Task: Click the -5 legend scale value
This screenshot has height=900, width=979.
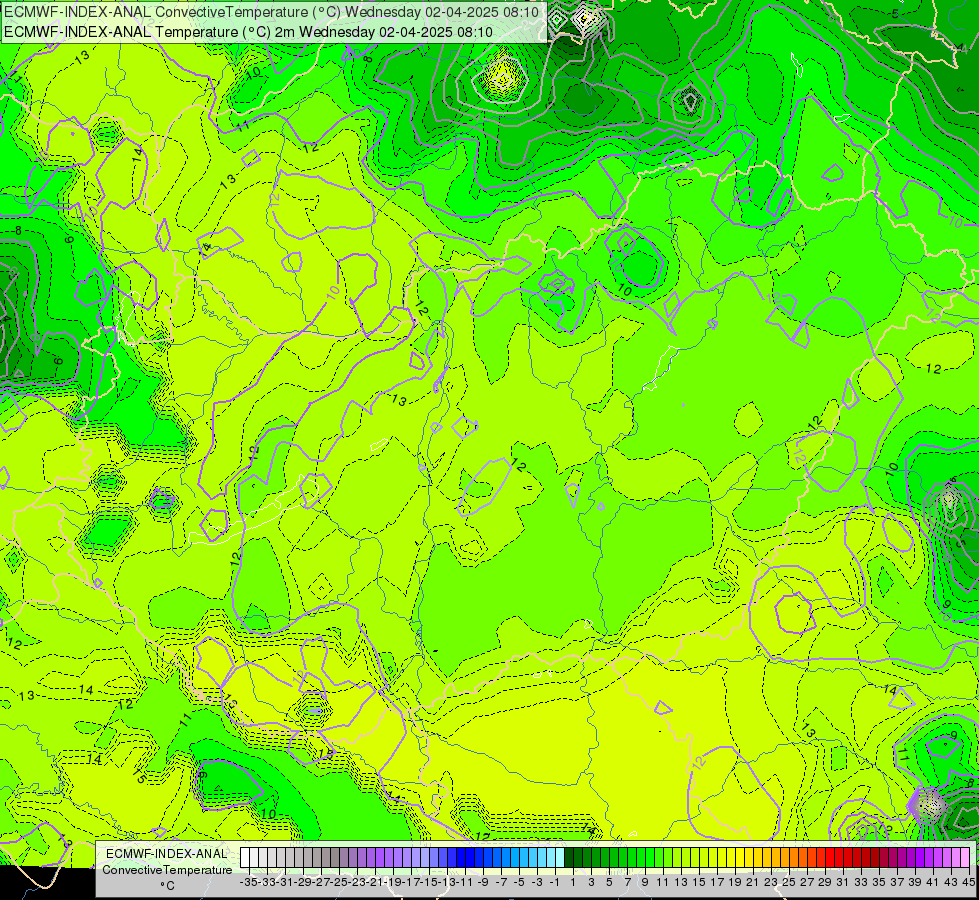Action: pos(519,882)
